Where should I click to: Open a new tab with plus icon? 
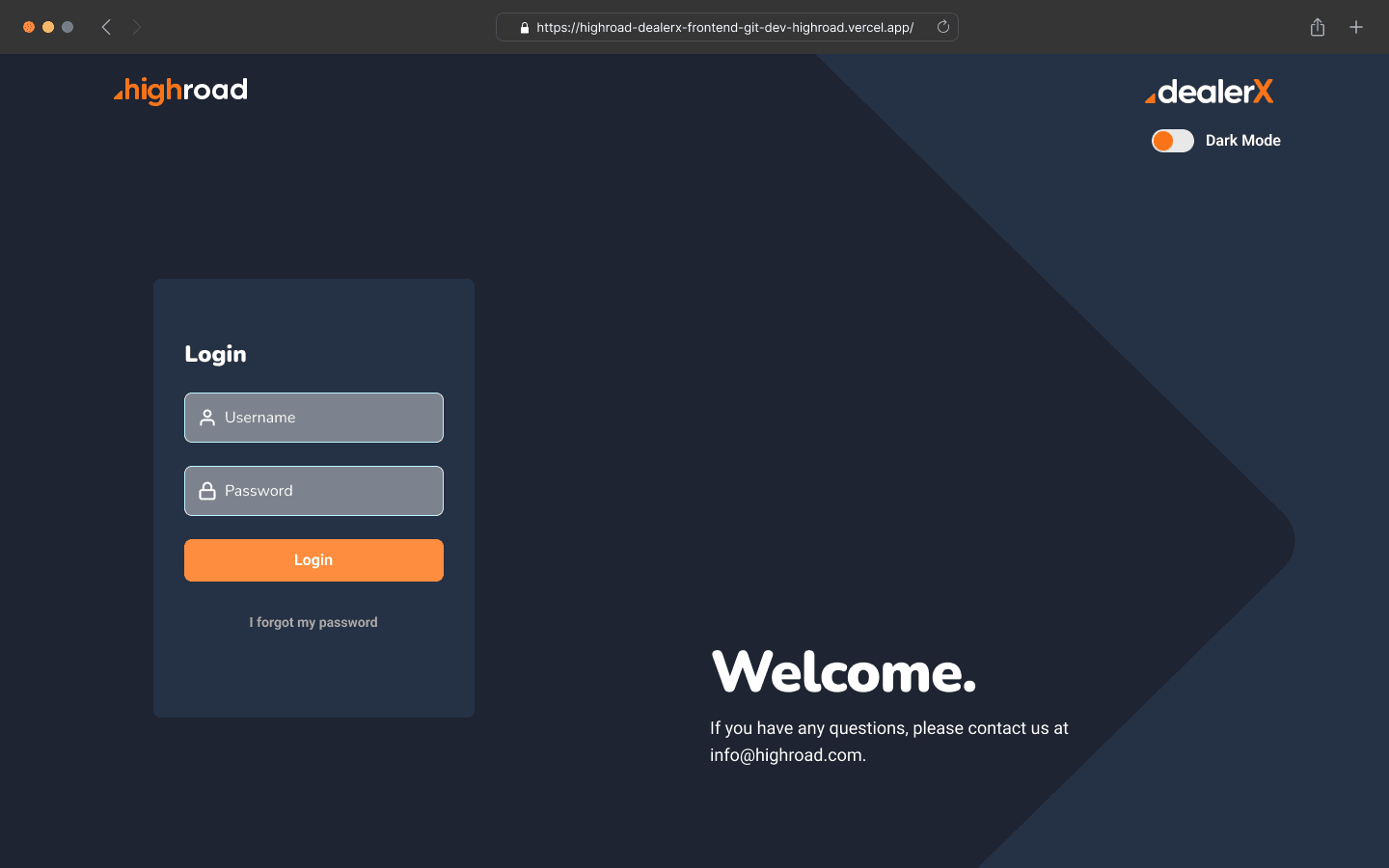pos(1356,27)
